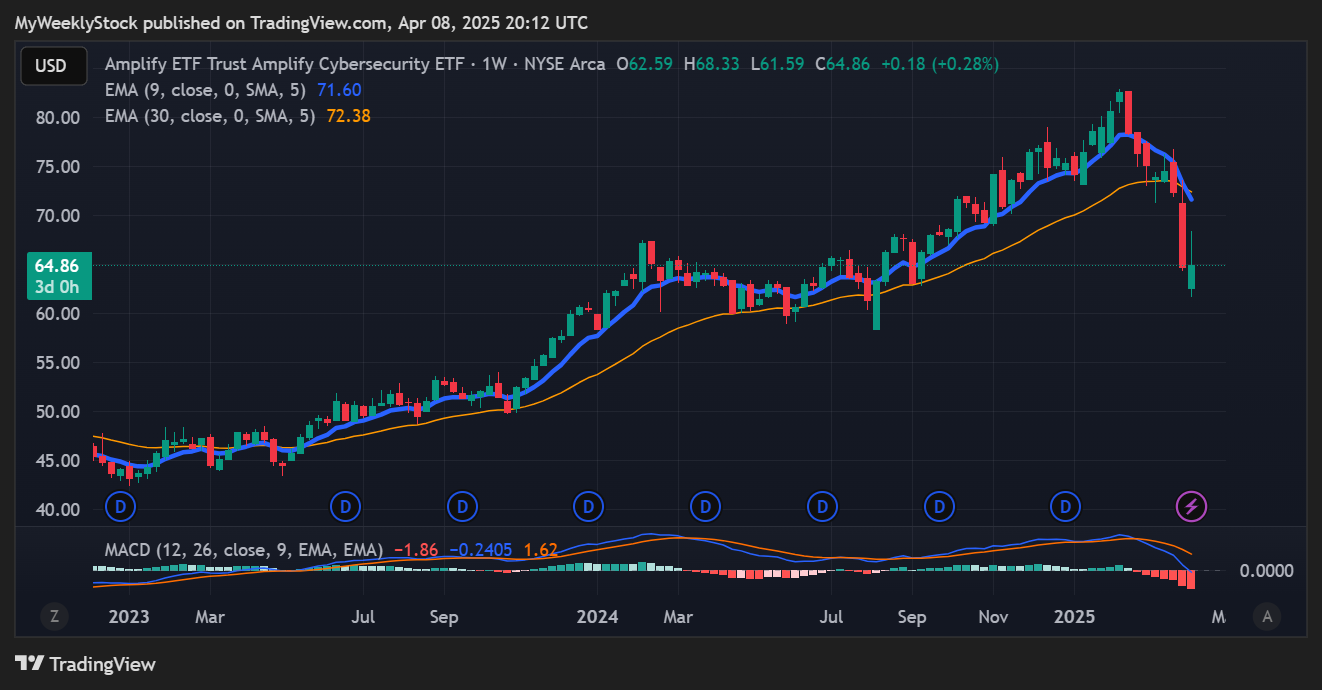Toggle the A auto-scale button
The width and height of the screenshot is (1322, 690).
click(x=1267, y=616)
